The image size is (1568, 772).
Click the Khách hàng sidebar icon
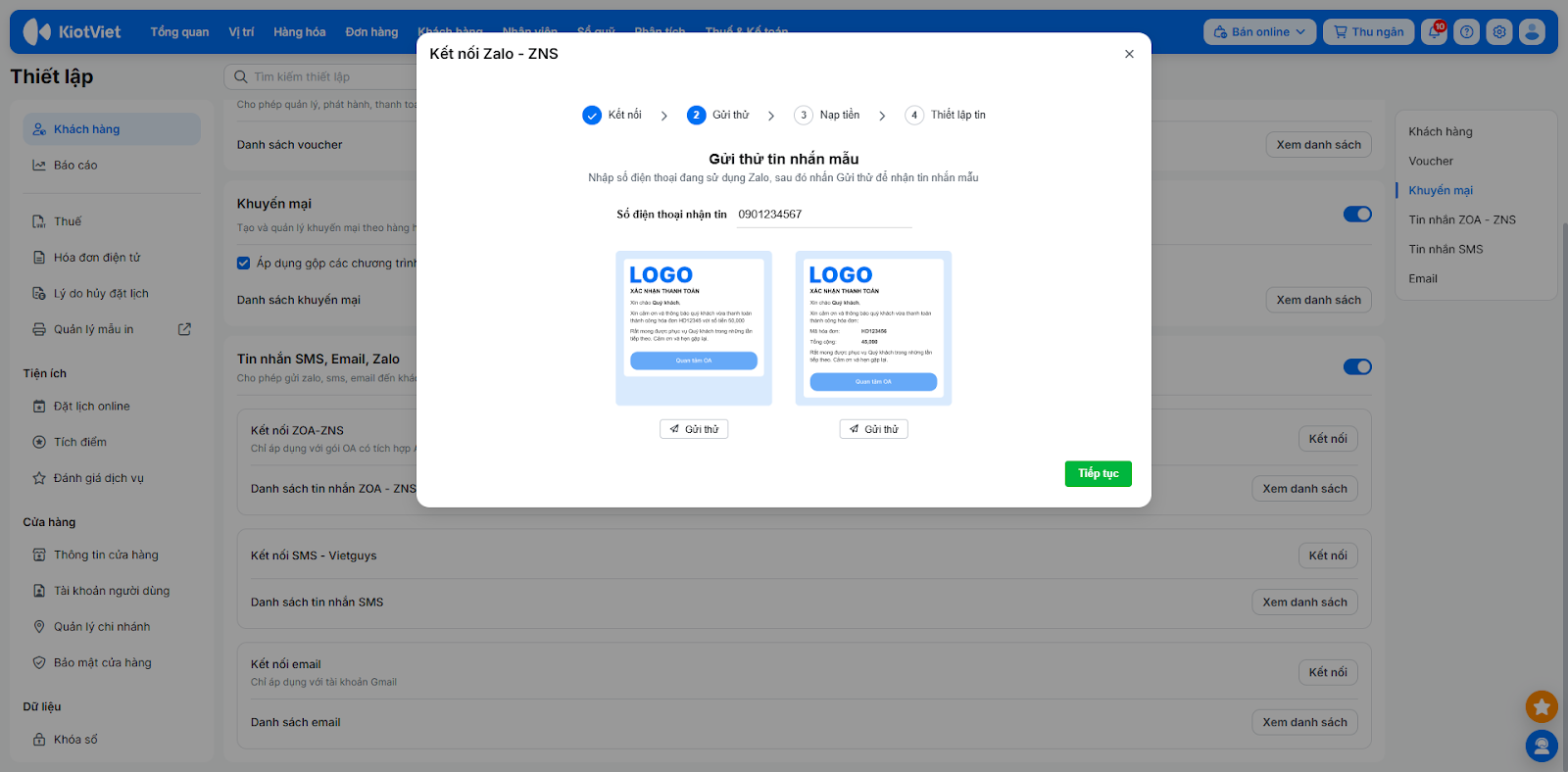point(39,129)
